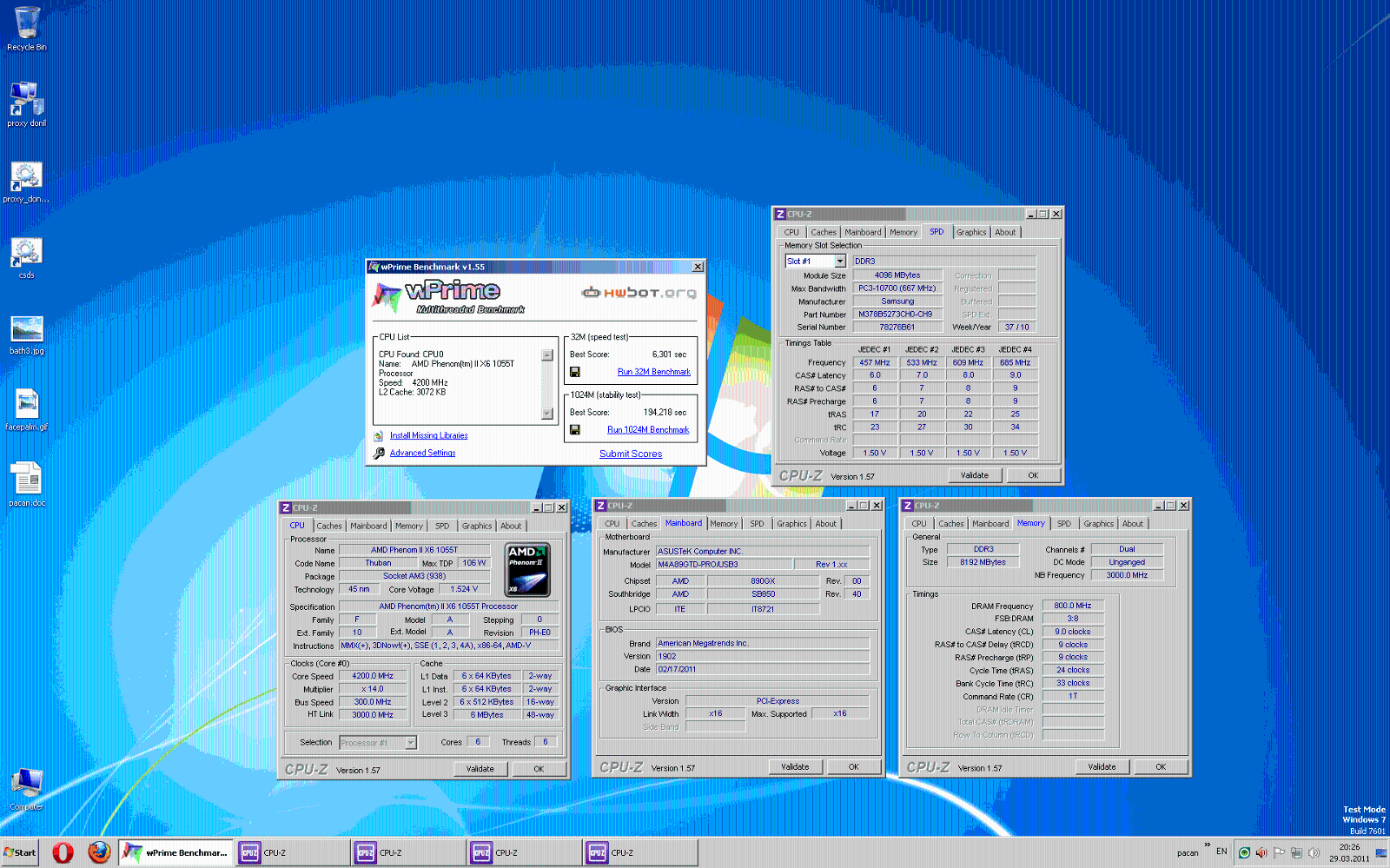Screen dimensions: 1390x868
Task: Launch Opera from the taskbar
Action: [63, 852]
